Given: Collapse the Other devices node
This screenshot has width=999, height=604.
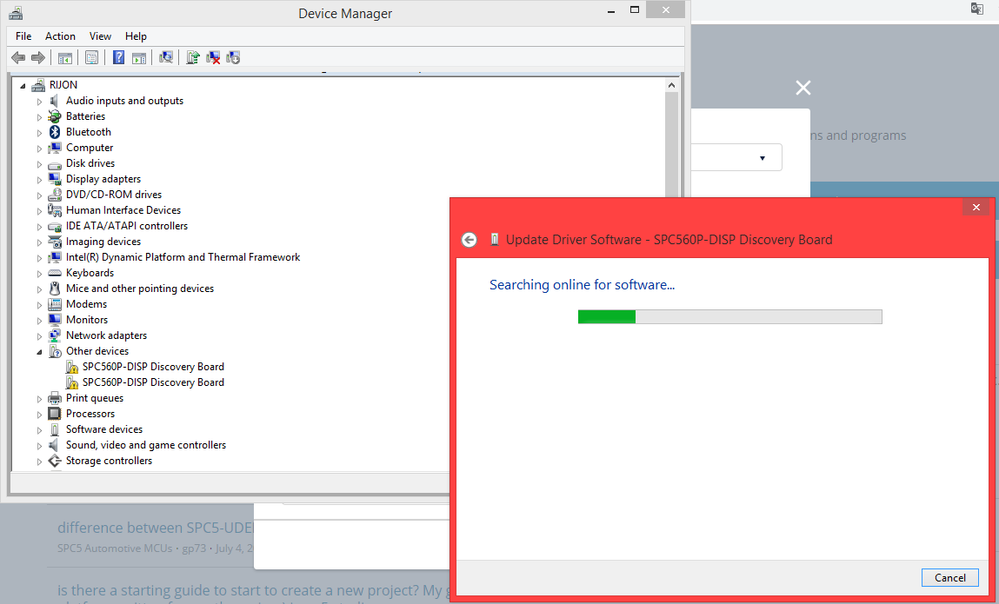Looking at the screenshot, I should (x=40, y=352).
